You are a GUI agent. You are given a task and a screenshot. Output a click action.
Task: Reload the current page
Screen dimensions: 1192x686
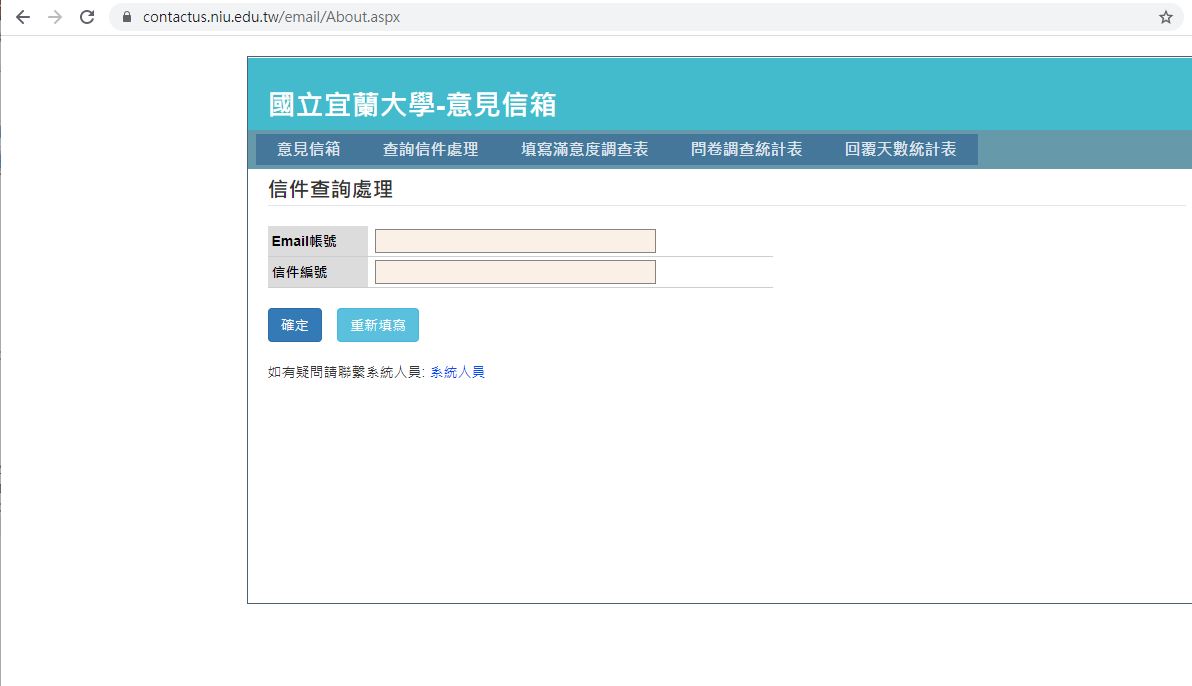click(x=87, y=17)
